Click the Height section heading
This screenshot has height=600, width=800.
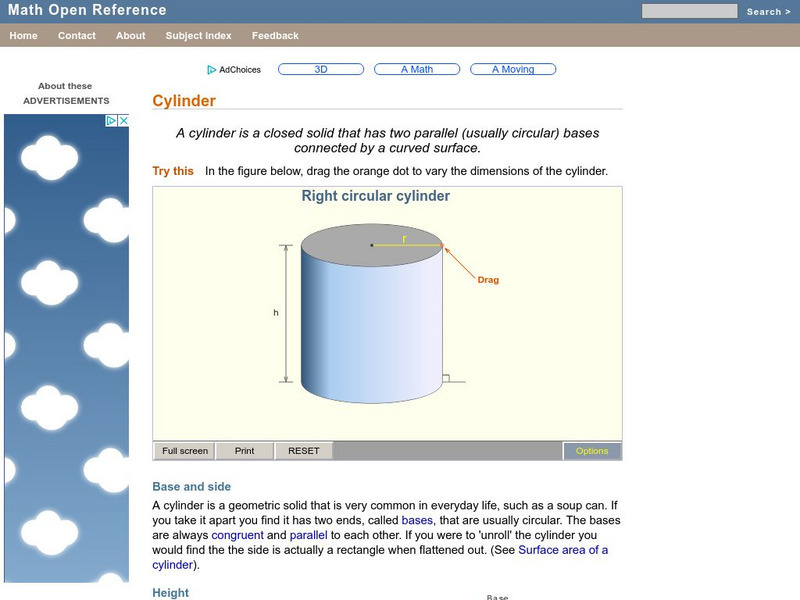[x=170, y=593]
